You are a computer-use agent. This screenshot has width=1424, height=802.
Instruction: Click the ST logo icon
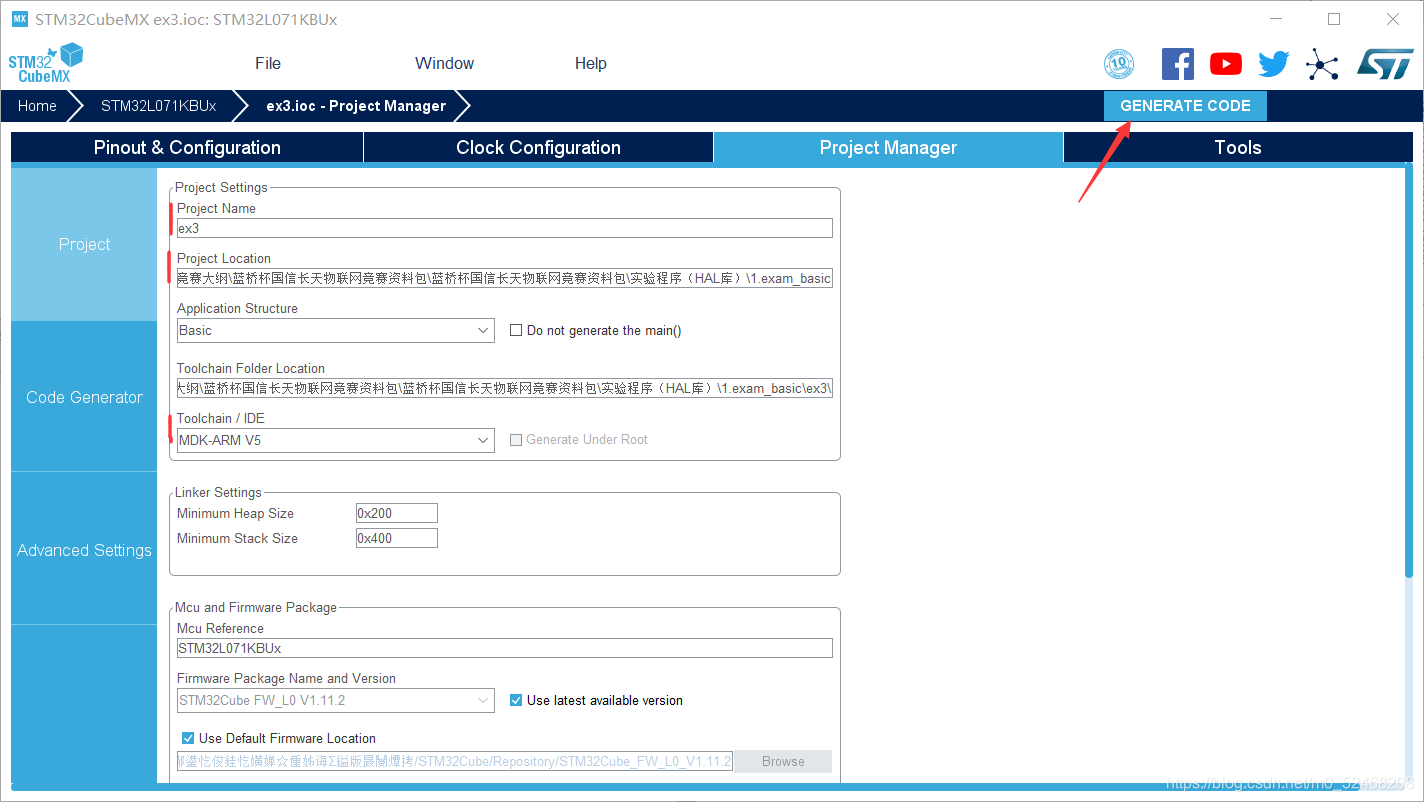(1385, 64)
